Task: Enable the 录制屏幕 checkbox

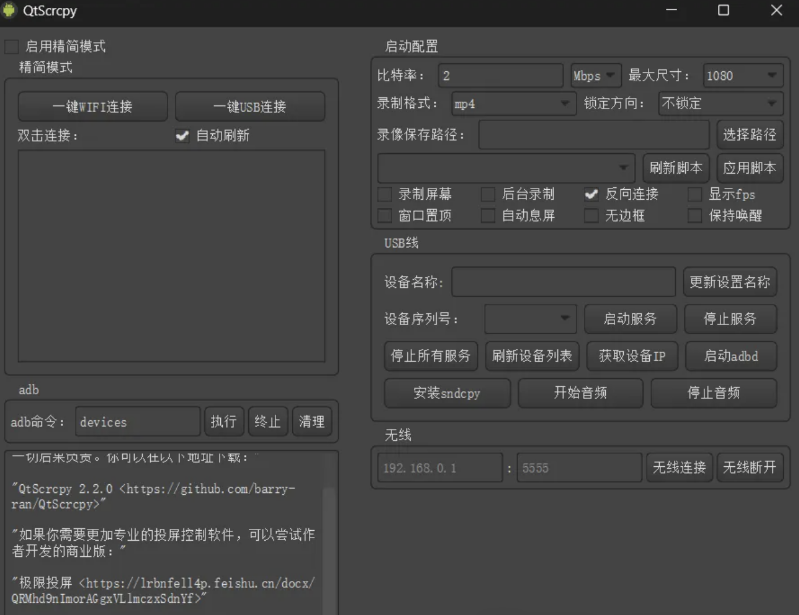Action: [x=385, y=194]
